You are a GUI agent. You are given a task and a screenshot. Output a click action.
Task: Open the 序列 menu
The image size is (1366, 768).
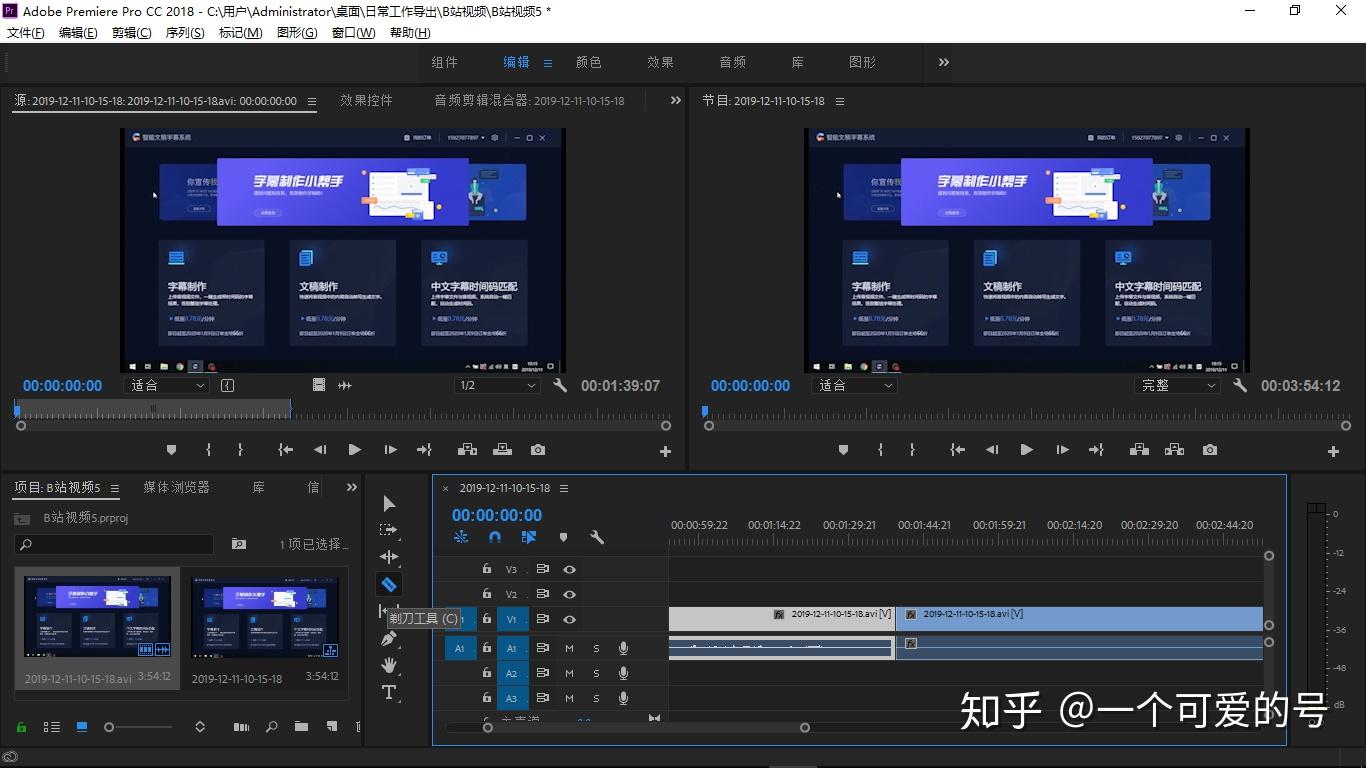(184, 33)
